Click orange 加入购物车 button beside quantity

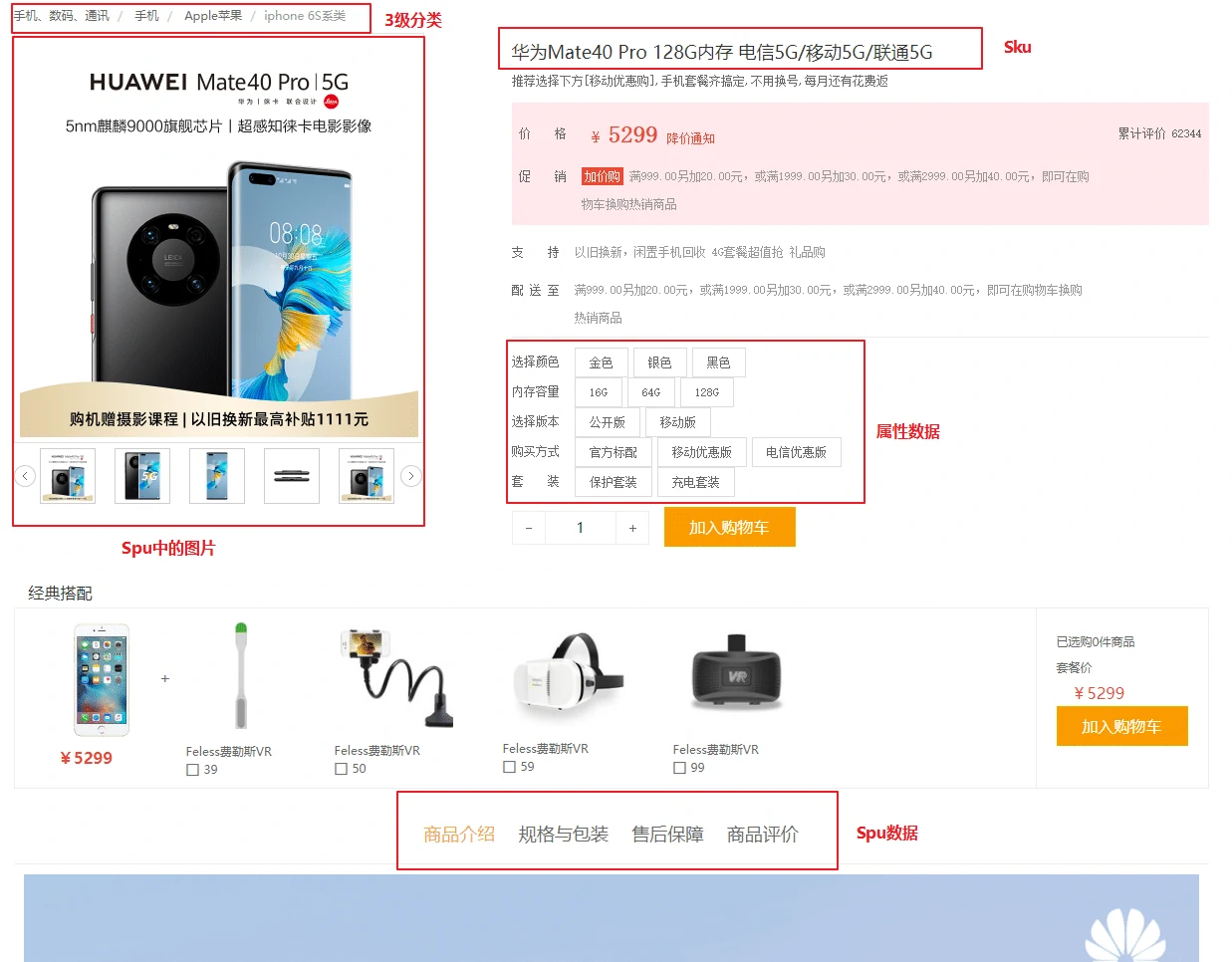[x=729, y=528]
